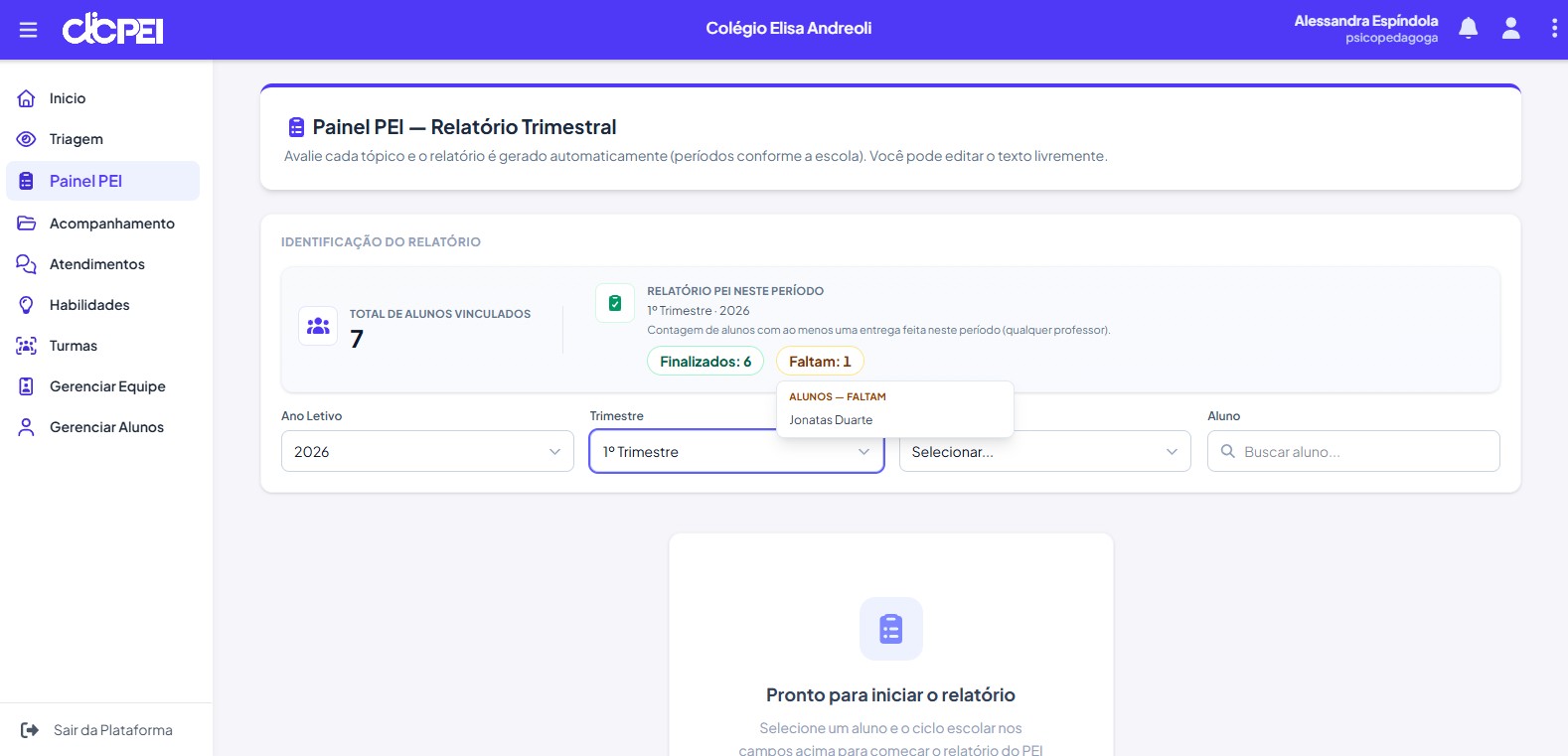This screenshot has height=756, width=1568.
Task: Click the Gerenciar Equipe badge icon
Action: 27,386
